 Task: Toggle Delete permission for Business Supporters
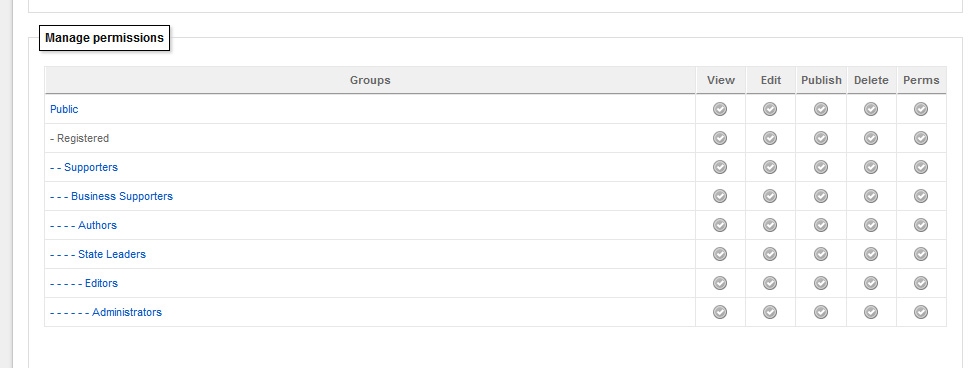point(871,196)
